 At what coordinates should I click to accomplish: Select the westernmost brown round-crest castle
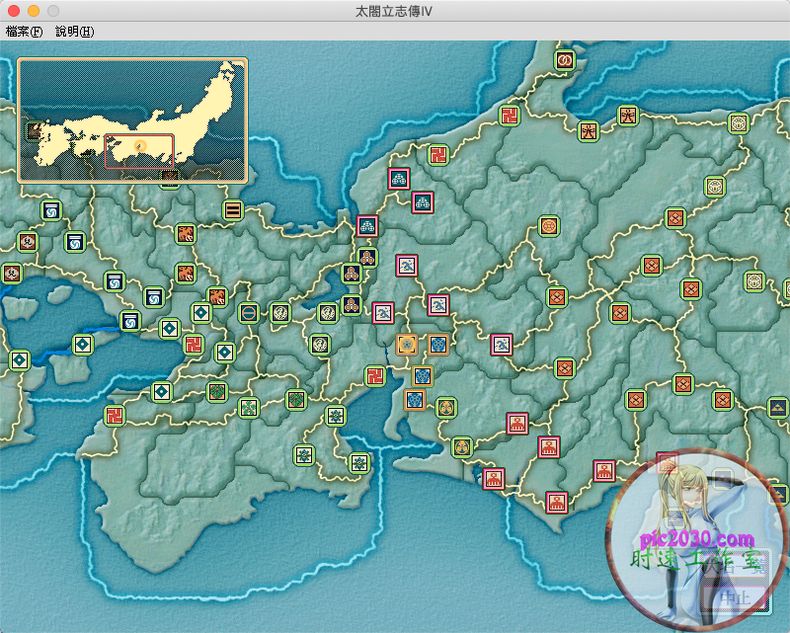pos(12,273)
